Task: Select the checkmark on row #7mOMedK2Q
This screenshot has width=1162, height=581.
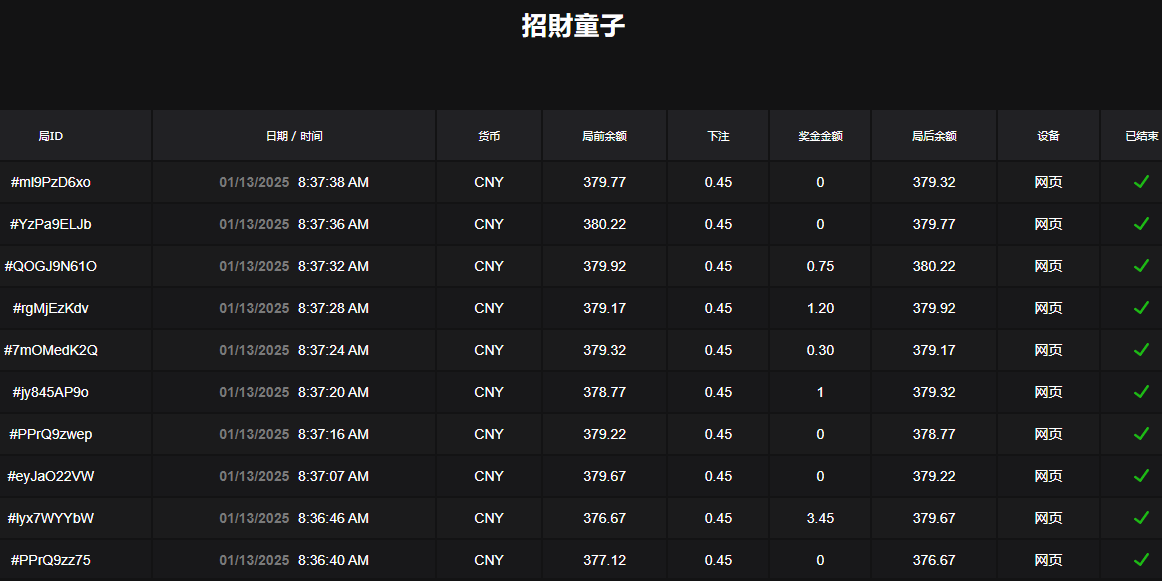Action: coord(1139,350)
